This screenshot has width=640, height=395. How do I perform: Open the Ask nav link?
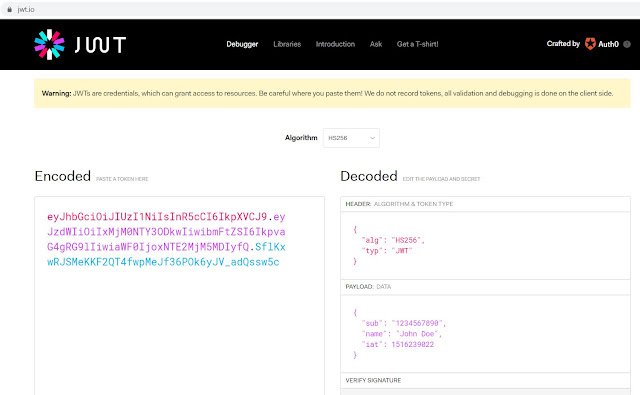376,44
